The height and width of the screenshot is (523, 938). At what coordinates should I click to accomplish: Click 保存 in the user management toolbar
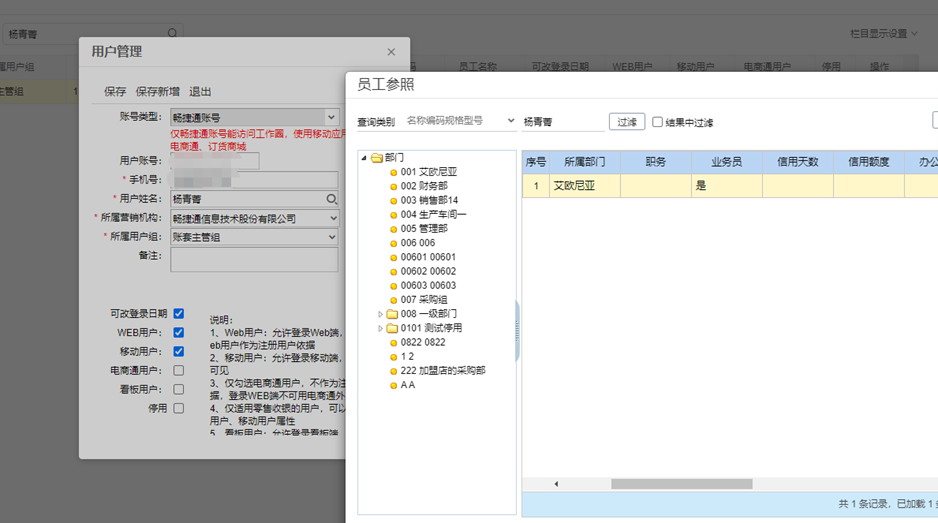(115, 91)
